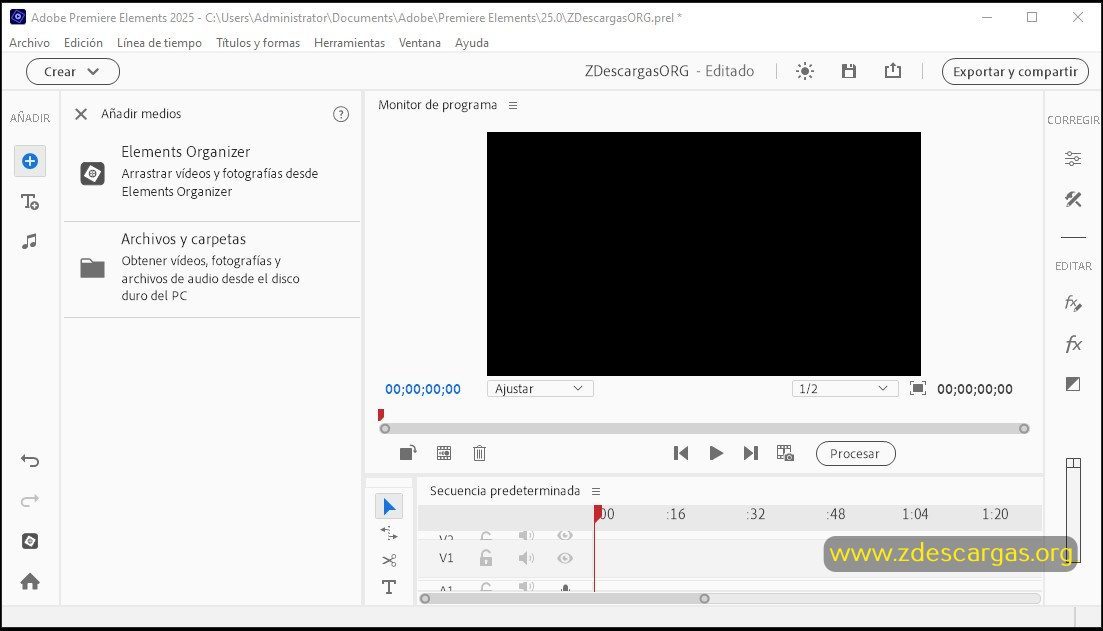
Task: Click the rotate clip icon below monitor
Action: click(408, 453)
